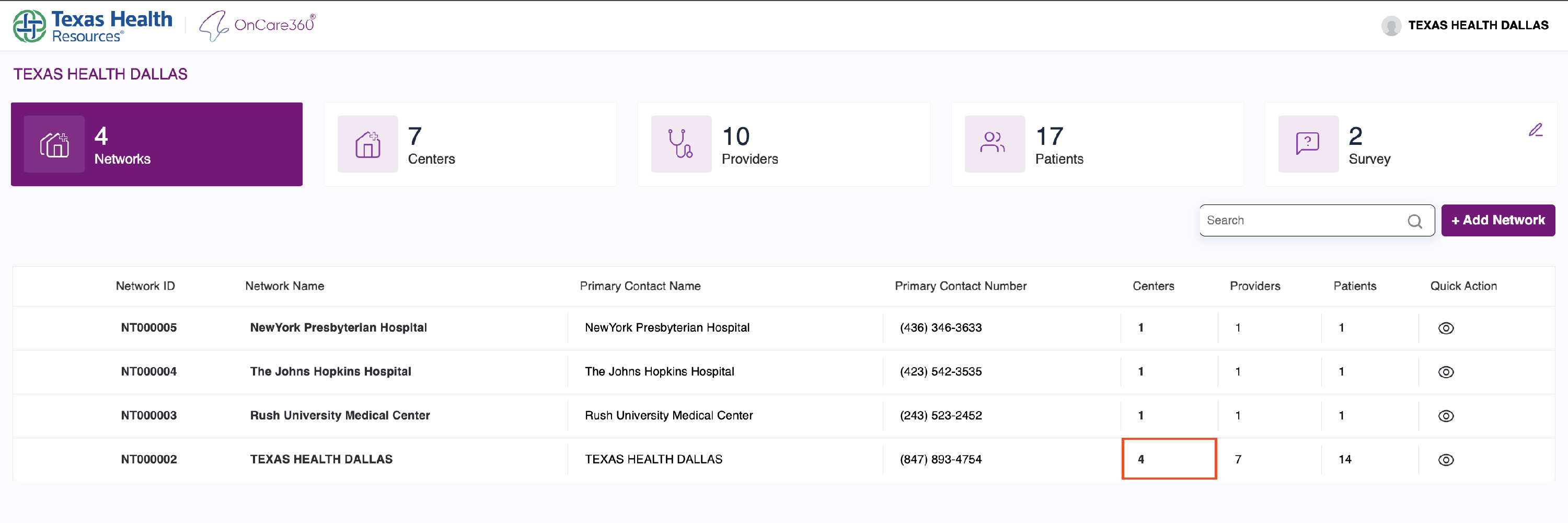Click the Texas Health Resources logo
1568x523 pixels.
pyautogui.click(x=93, y=26)
